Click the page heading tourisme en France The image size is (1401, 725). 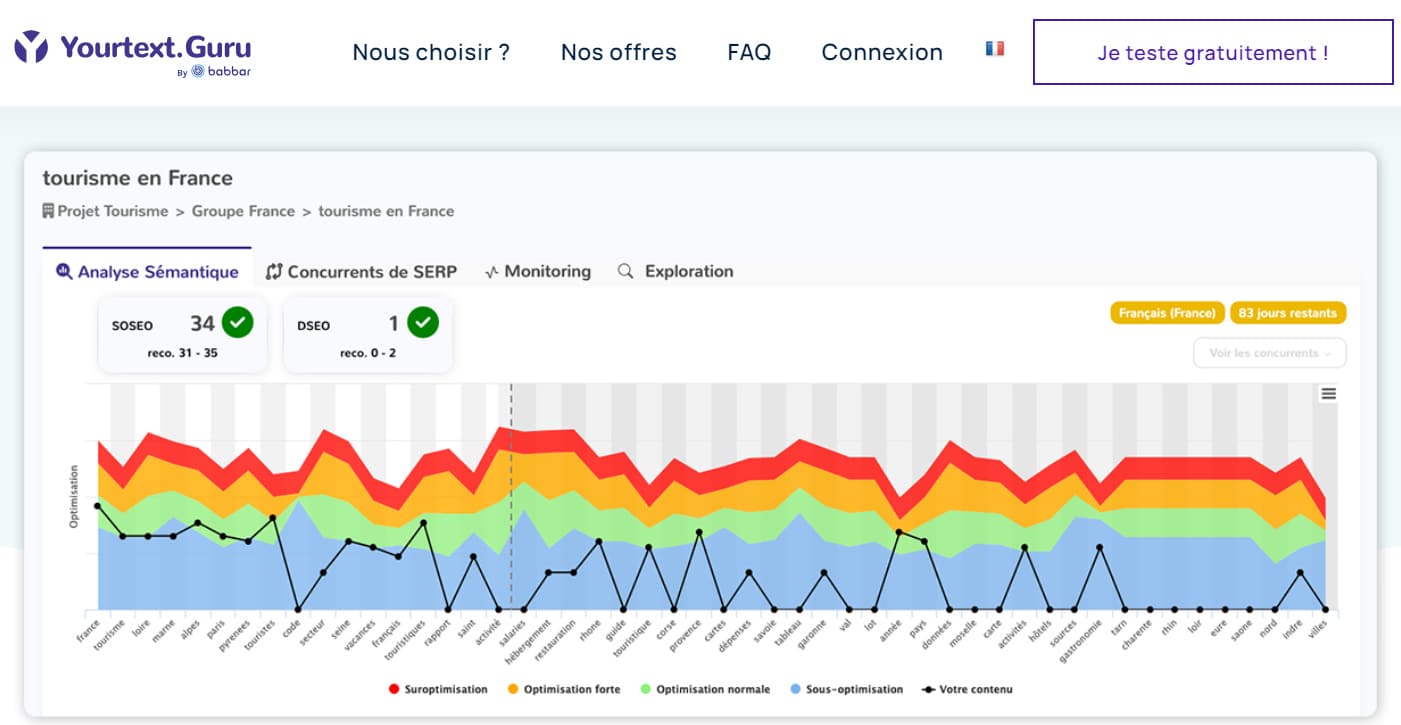[138, 178]
